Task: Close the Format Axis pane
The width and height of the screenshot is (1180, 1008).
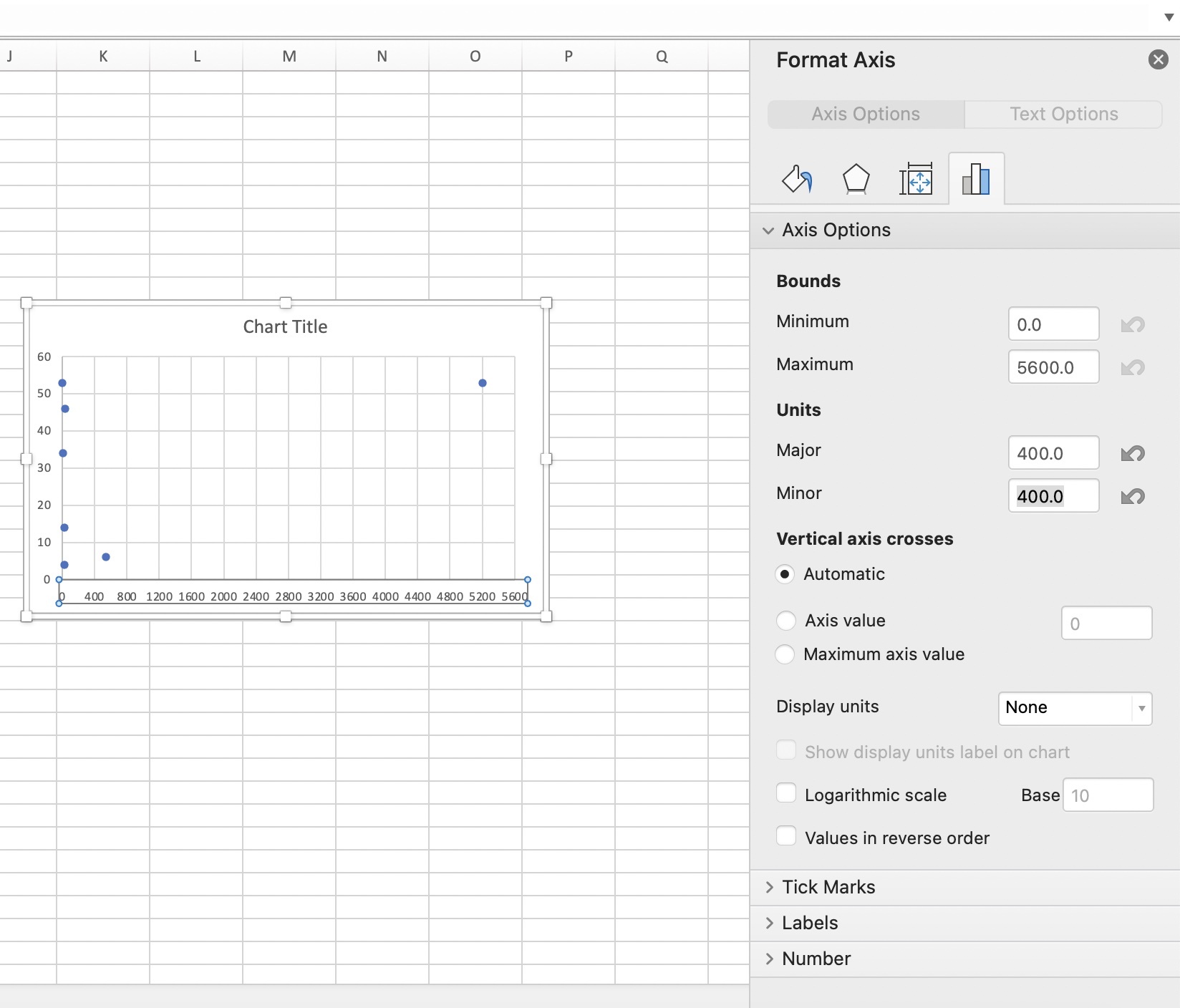Action: (x=1158, y=59)
